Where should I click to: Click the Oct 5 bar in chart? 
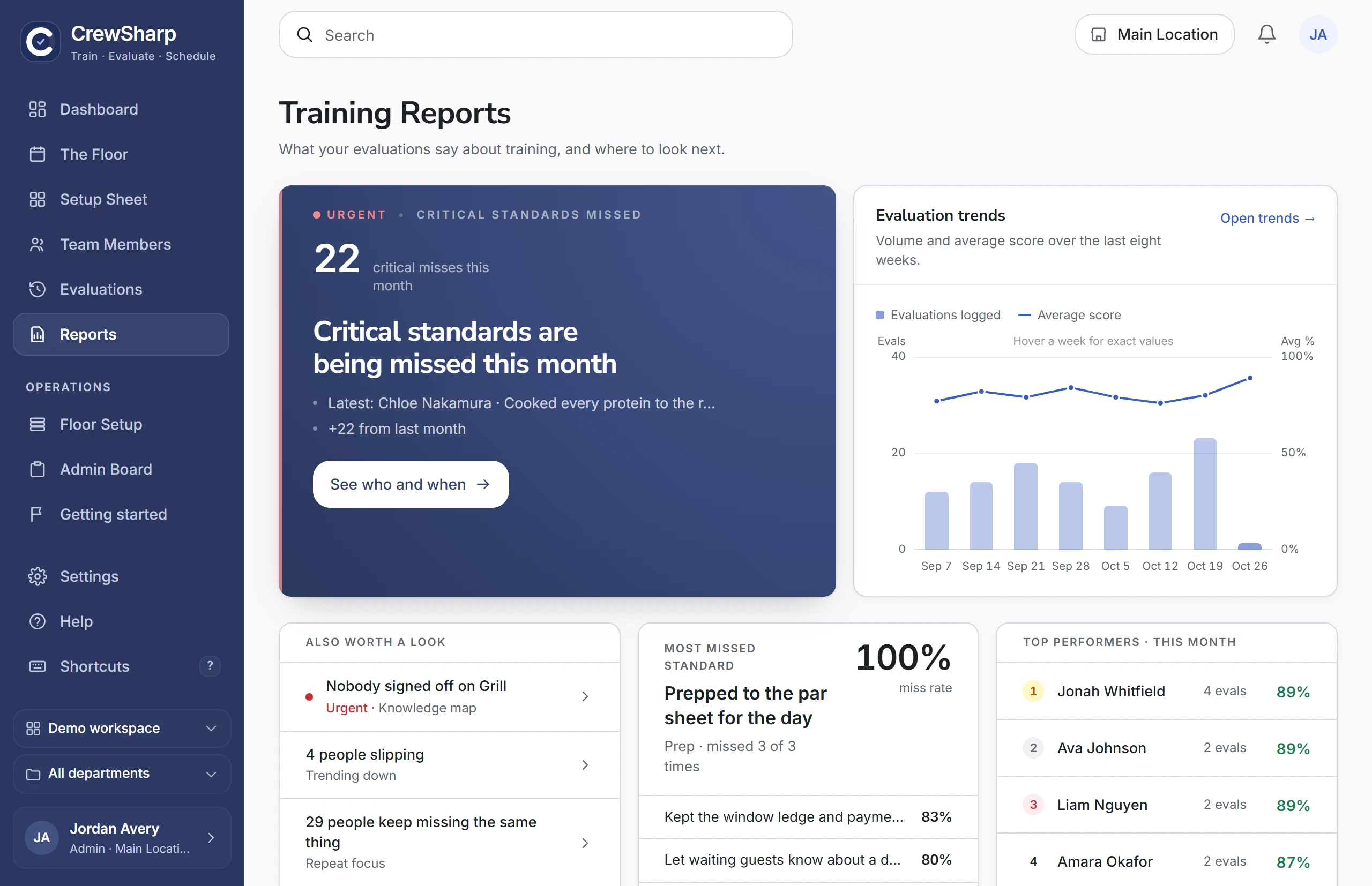pos(1115,527)
